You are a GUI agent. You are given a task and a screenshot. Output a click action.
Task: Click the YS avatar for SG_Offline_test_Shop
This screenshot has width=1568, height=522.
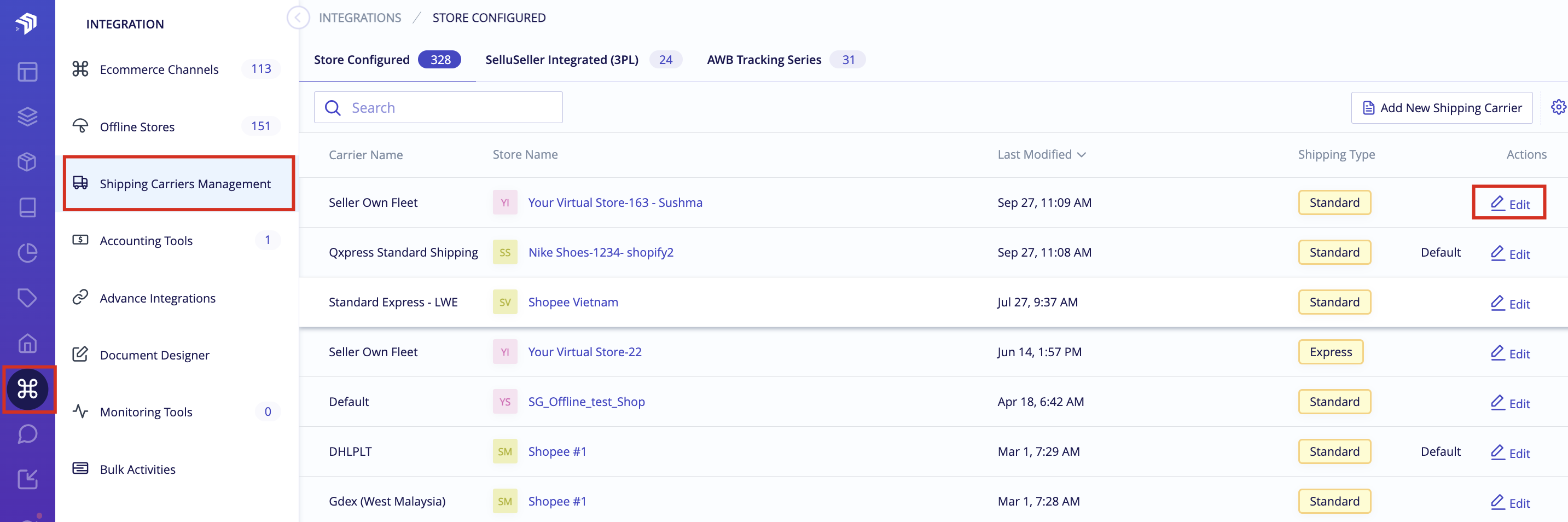504,402
